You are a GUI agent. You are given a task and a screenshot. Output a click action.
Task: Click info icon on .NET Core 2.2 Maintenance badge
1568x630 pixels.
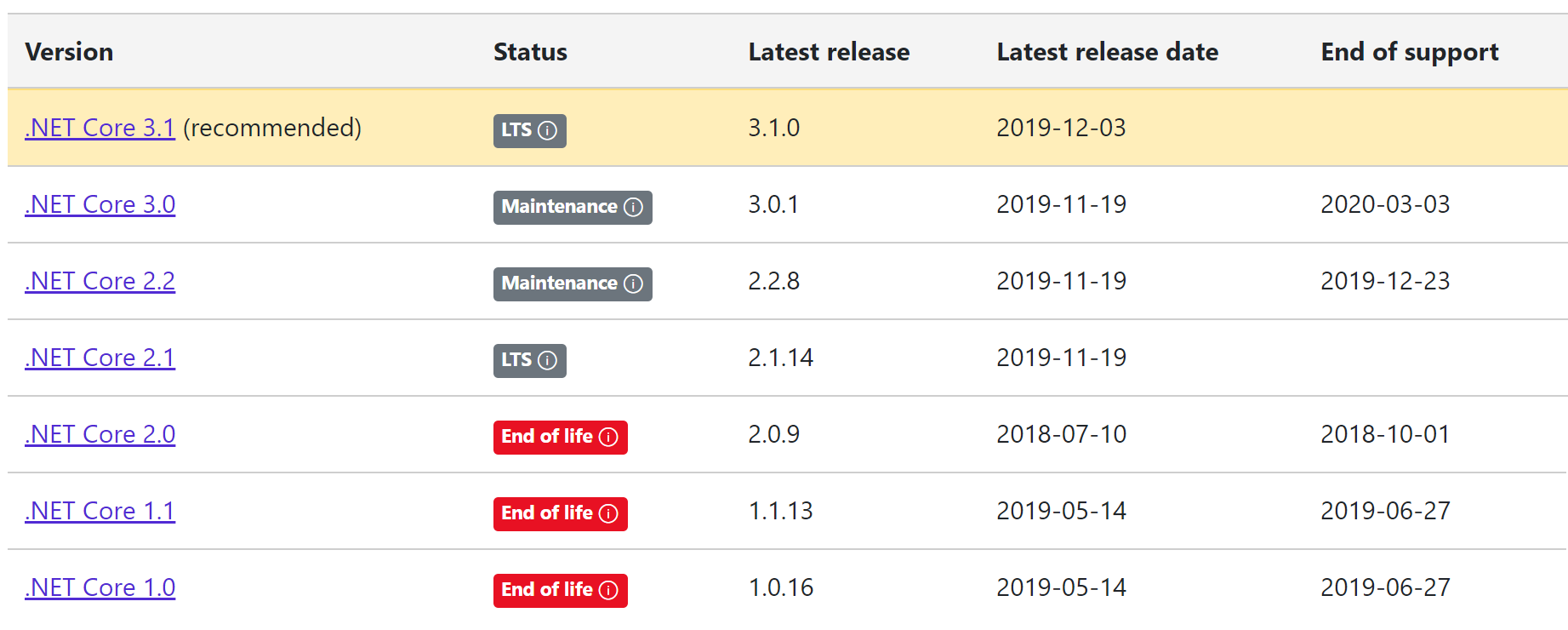[633, 283]
